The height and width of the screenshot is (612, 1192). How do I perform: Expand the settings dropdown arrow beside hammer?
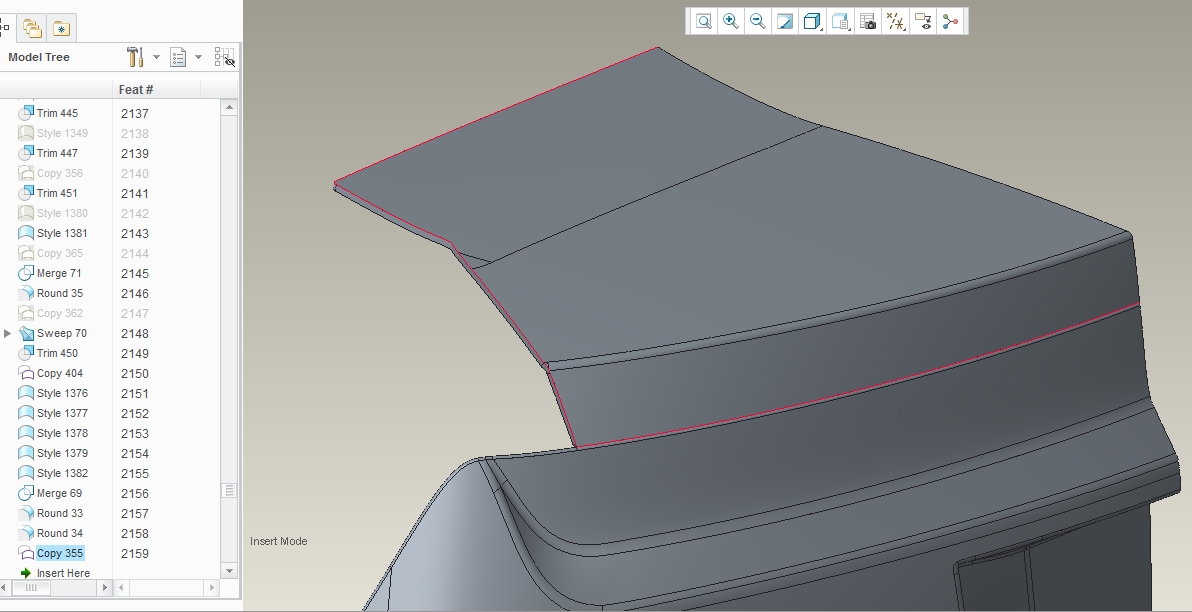coord(156,57)
